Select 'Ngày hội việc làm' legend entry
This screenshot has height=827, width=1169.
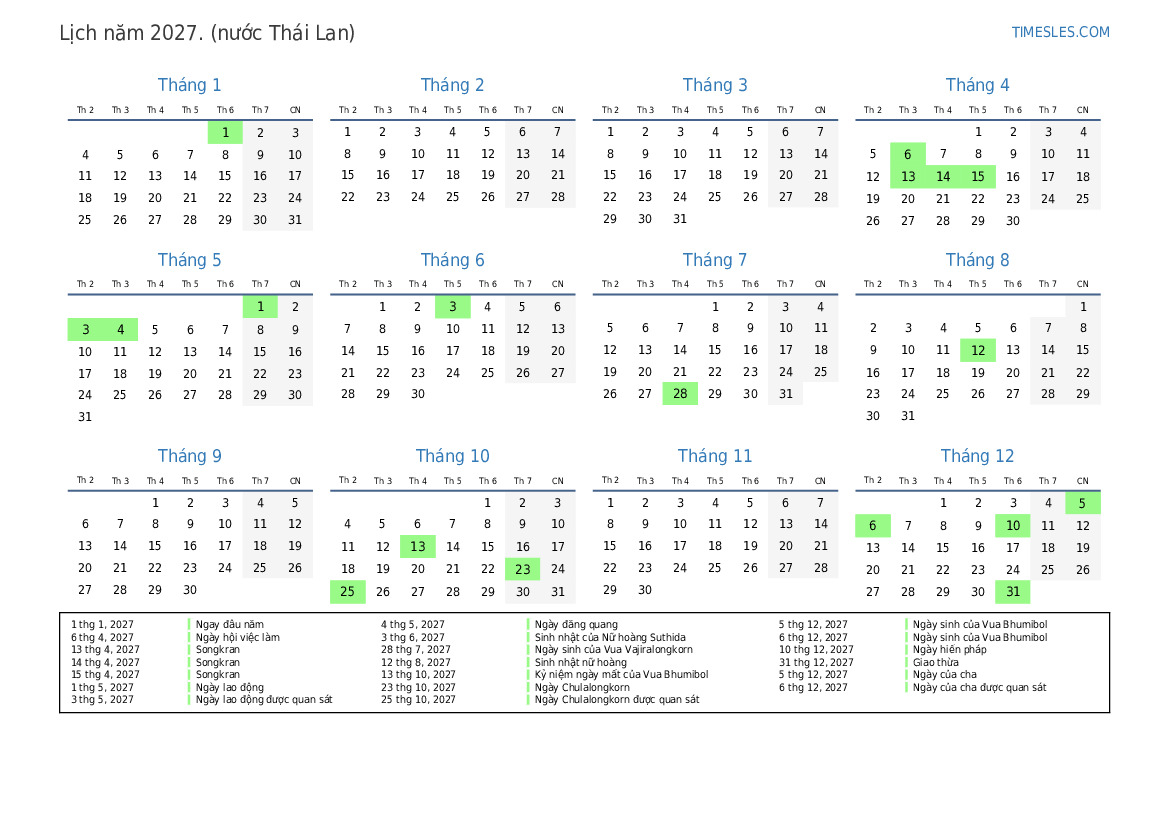(237, 637)
